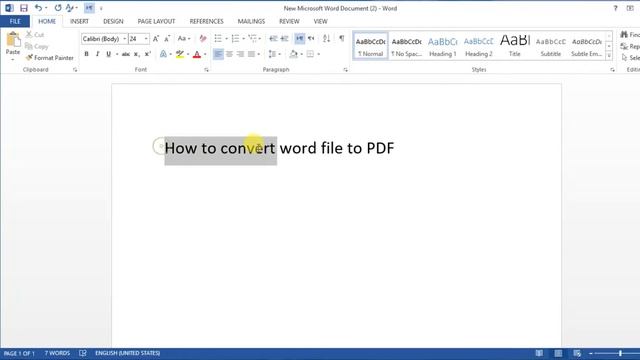
Task: Apply the Normal style
Action: coord(370,47)
